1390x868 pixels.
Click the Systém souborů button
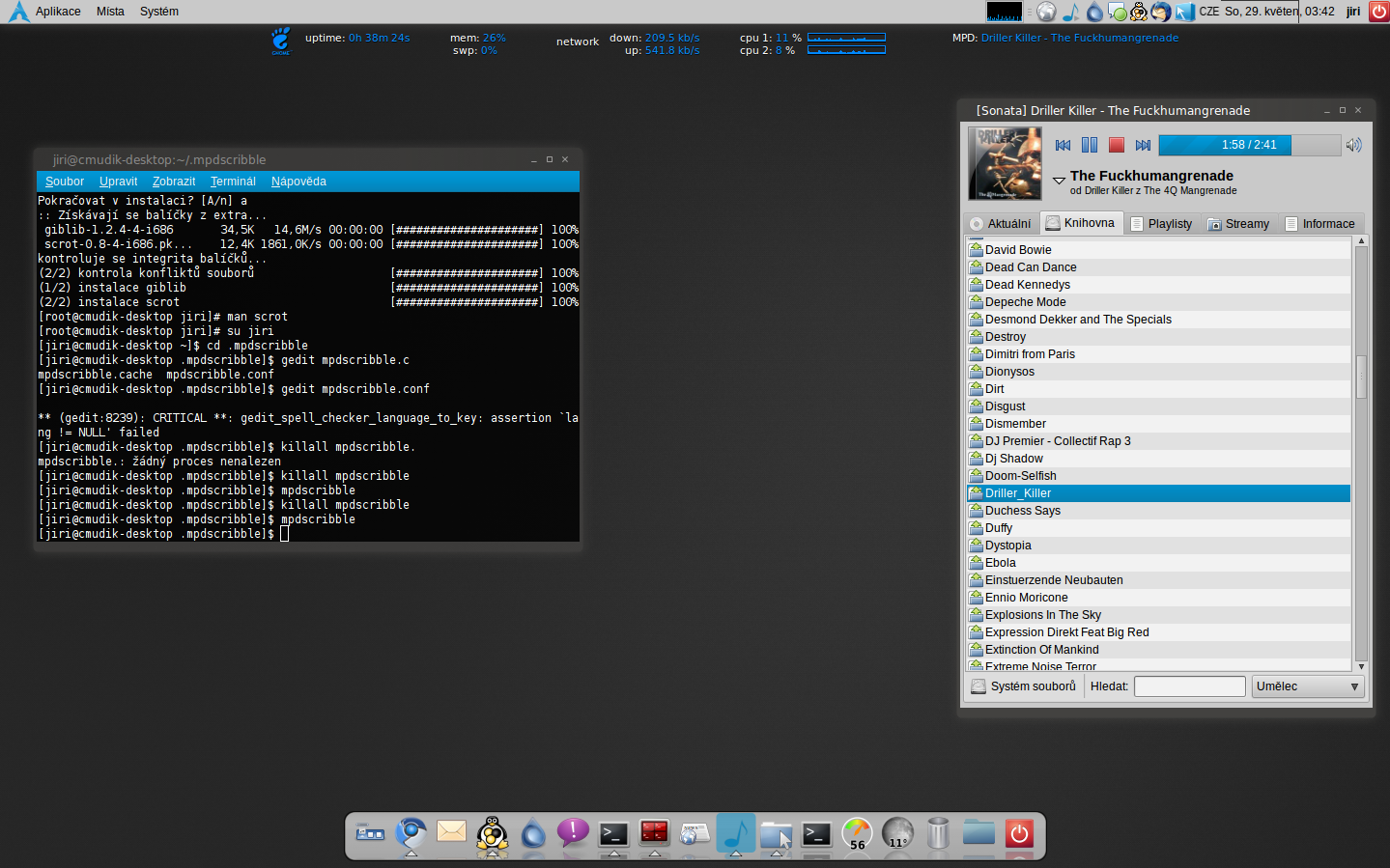(x=1023, y=686)
